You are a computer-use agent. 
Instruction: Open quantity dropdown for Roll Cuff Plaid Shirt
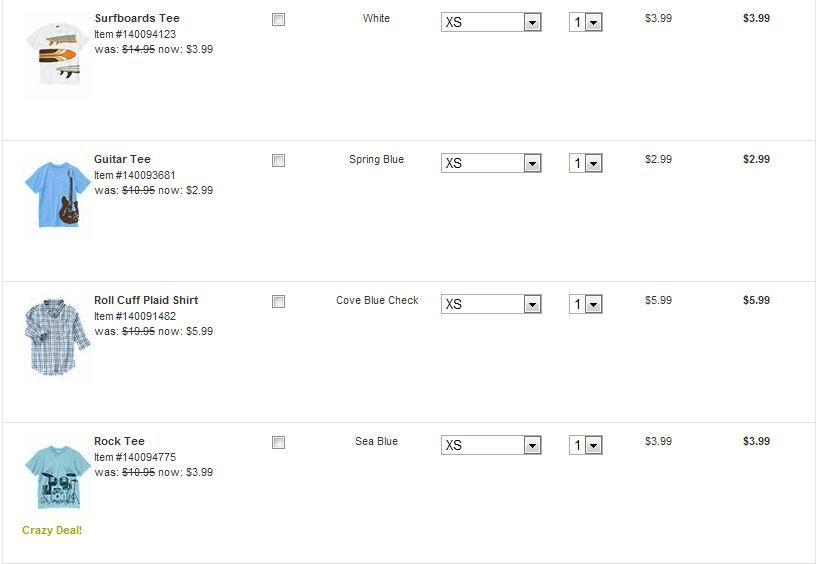586,304
